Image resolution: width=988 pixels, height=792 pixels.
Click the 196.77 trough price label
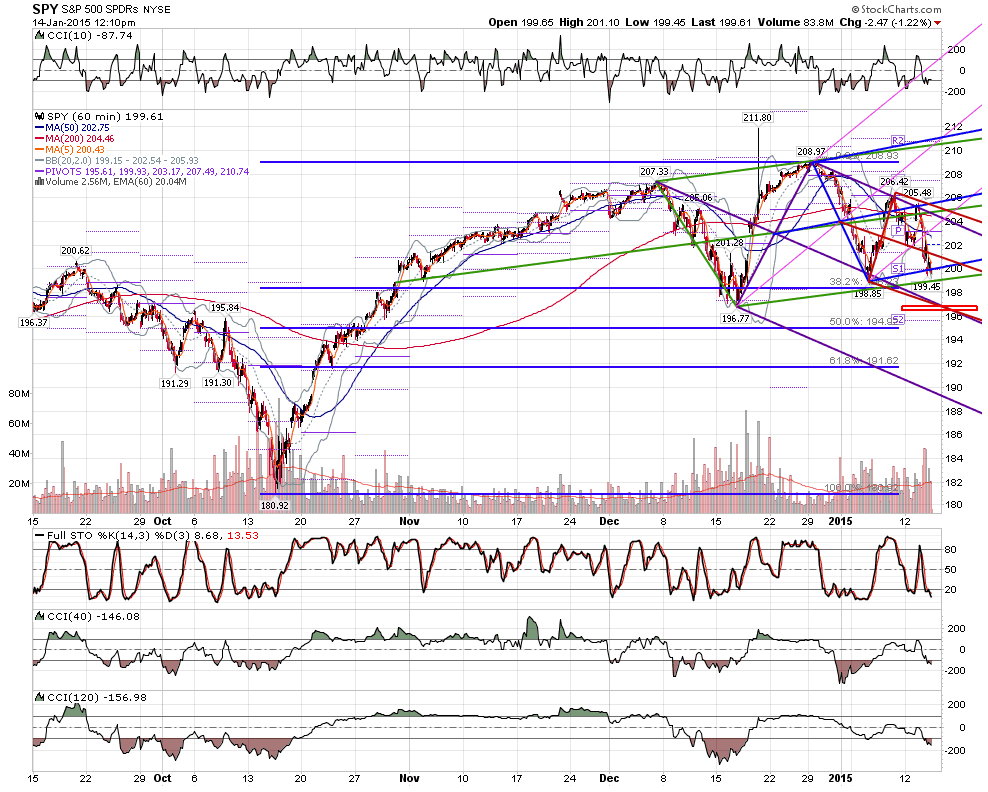point(735,319)
